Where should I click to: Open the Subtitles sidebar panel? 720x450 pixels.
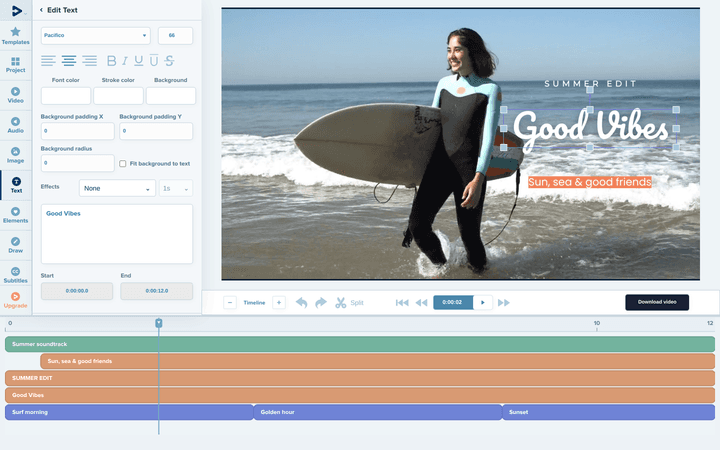[x=16, y=275]
